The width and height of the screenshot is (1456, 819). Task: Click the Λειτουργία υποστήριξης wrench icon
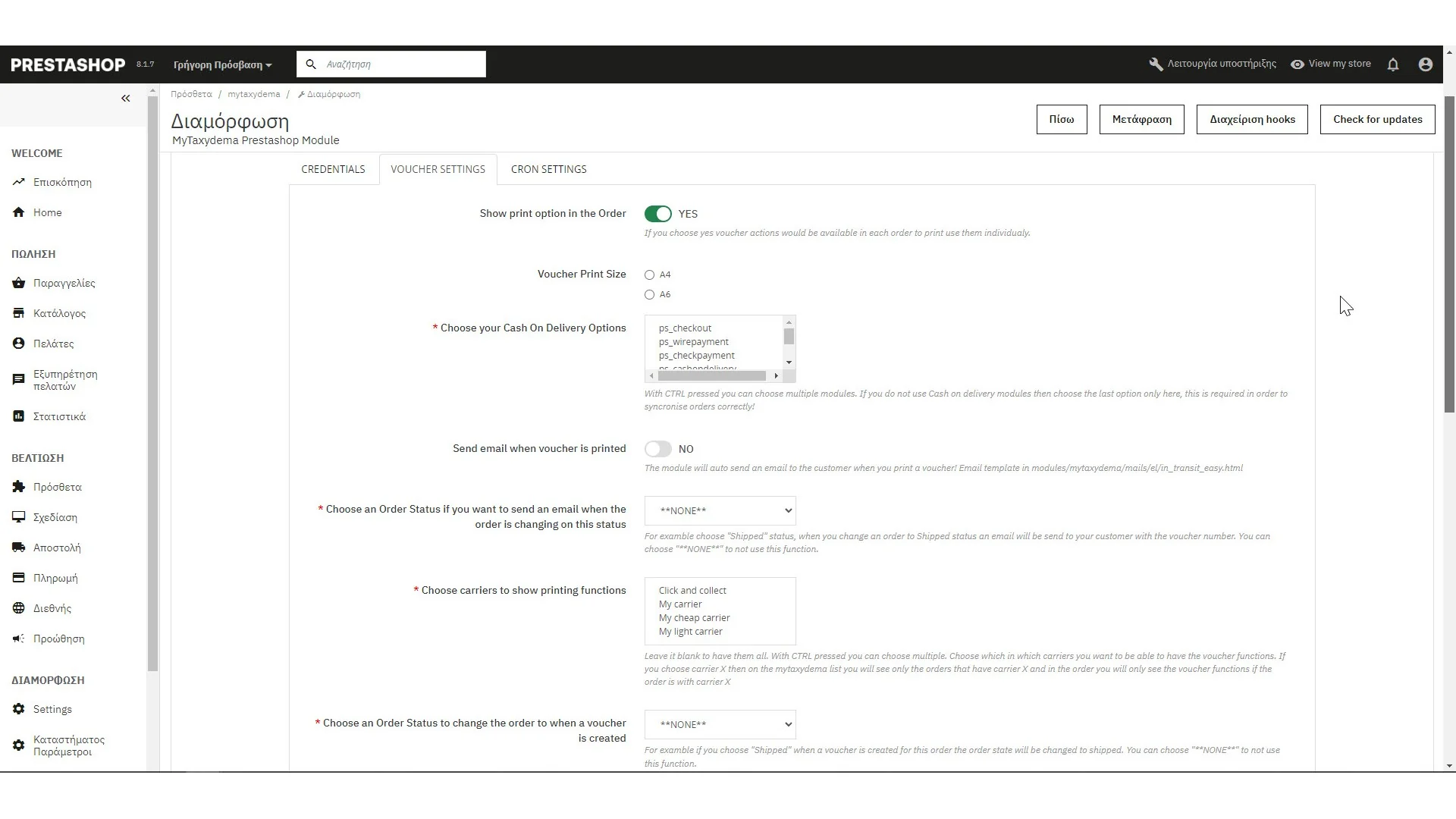[x=1156, y=64]
